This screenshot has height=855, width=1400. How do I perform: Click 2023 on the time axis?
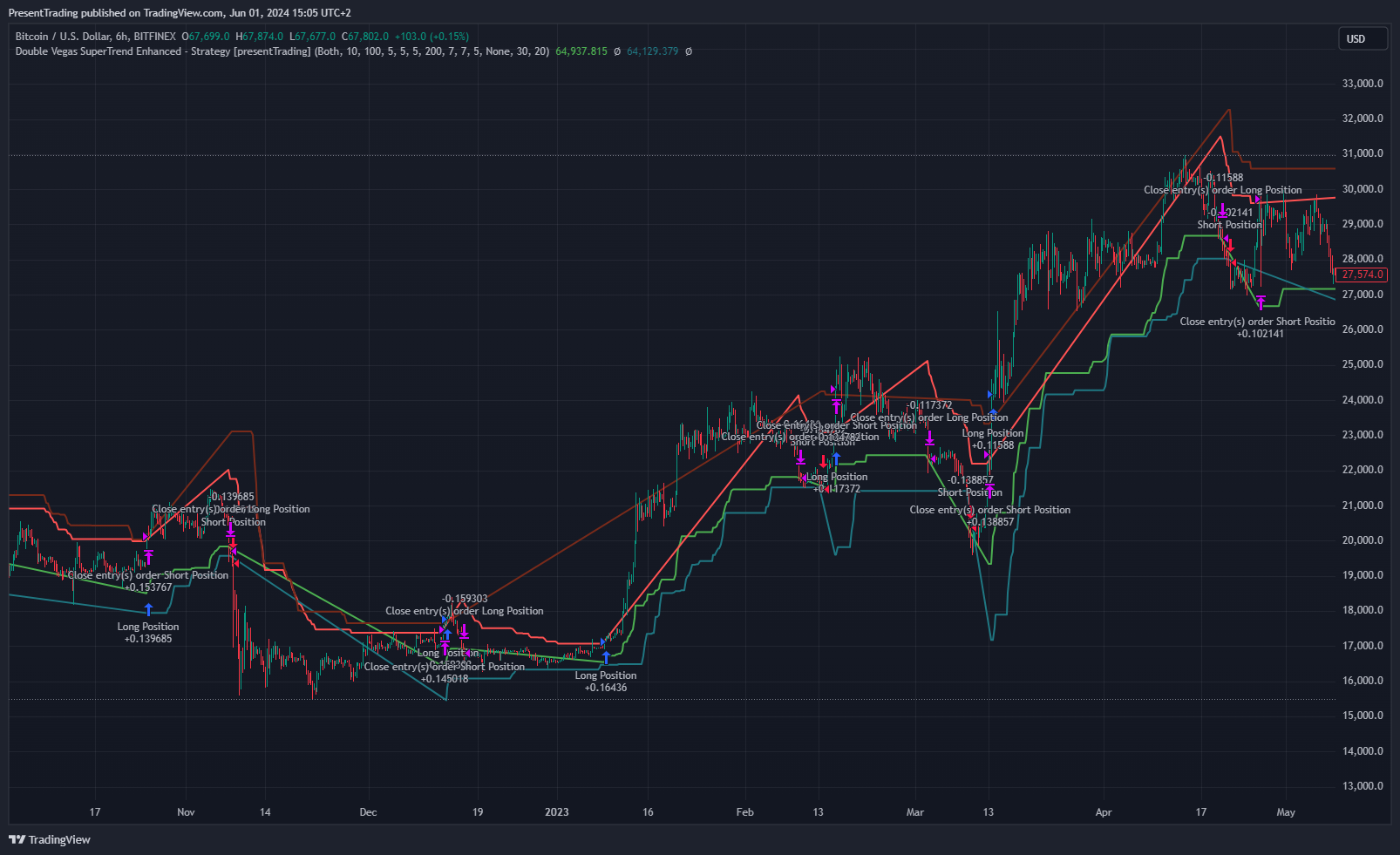pos(556,812)
